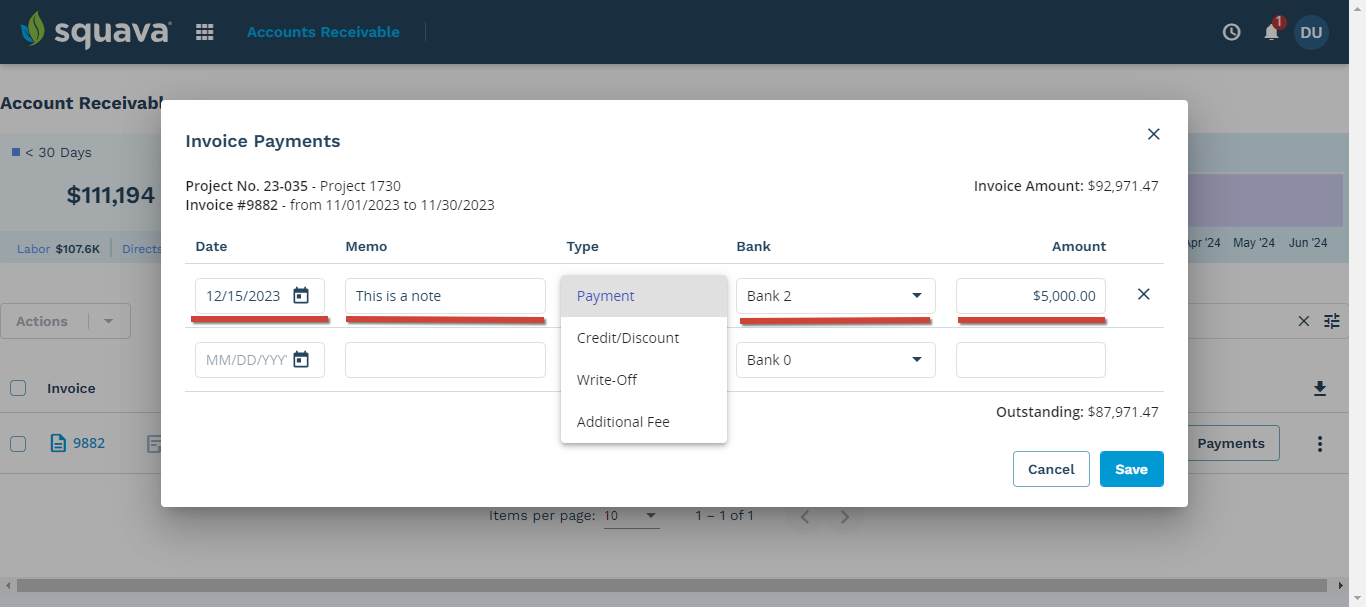The height and width of the screenshot is (607, 1366).
Task: Expand the Actions dropdown arrow
Action: pos(107,321)
